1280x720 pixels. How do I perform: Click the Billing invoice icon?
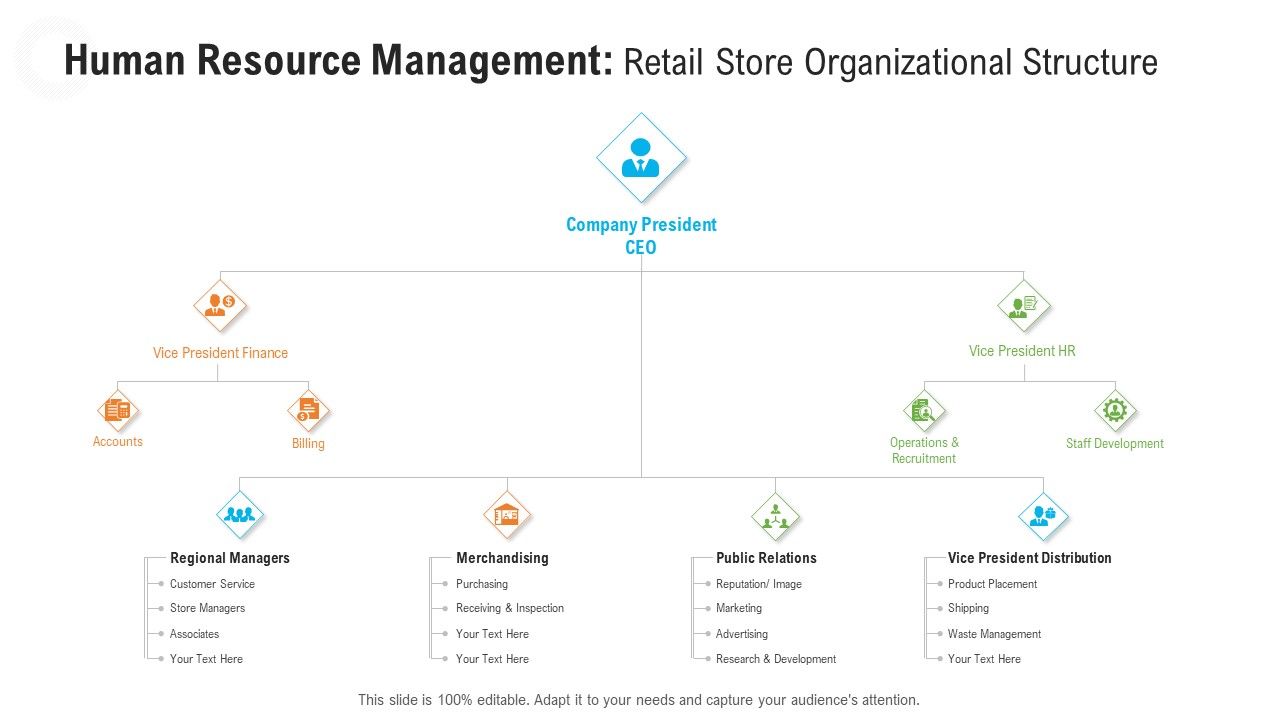tap(308, 410)
